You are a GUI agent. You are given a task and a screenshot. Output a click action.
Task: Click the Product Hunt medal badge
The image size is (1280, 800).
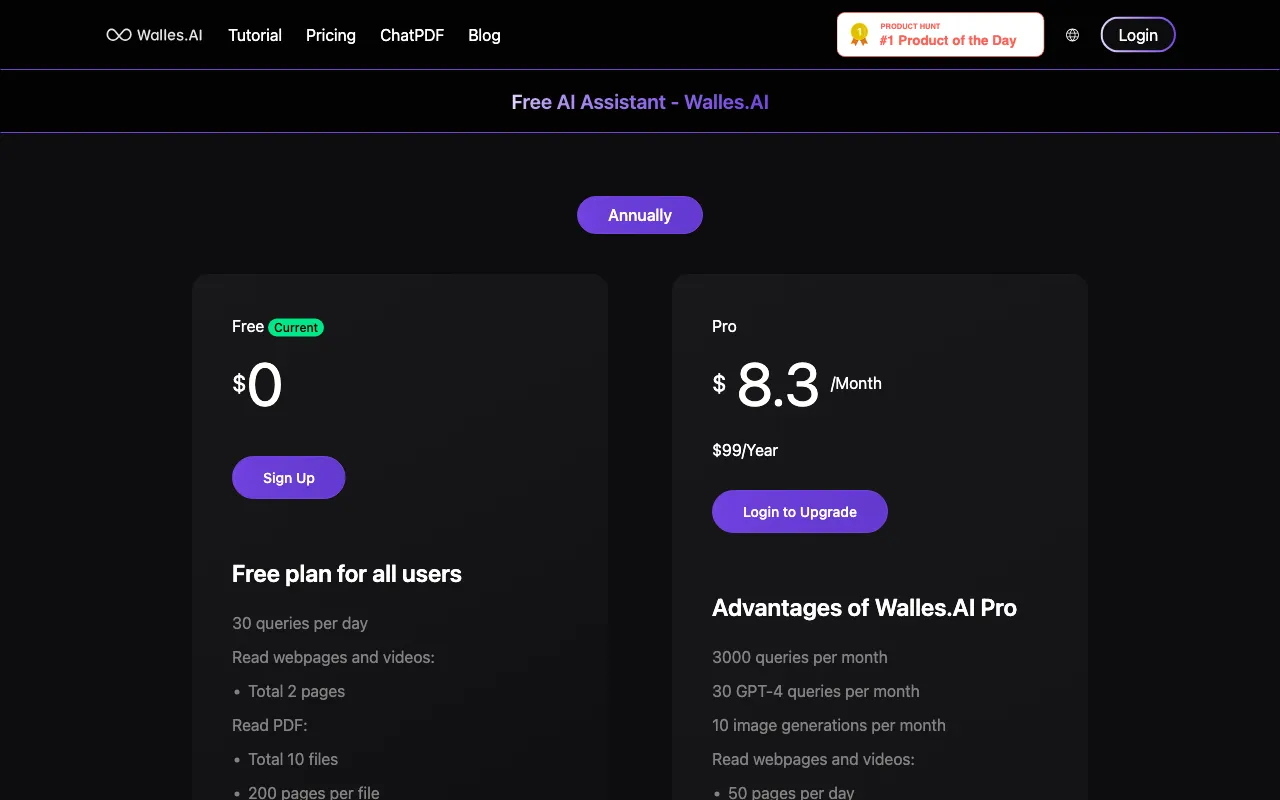point(940,35)
